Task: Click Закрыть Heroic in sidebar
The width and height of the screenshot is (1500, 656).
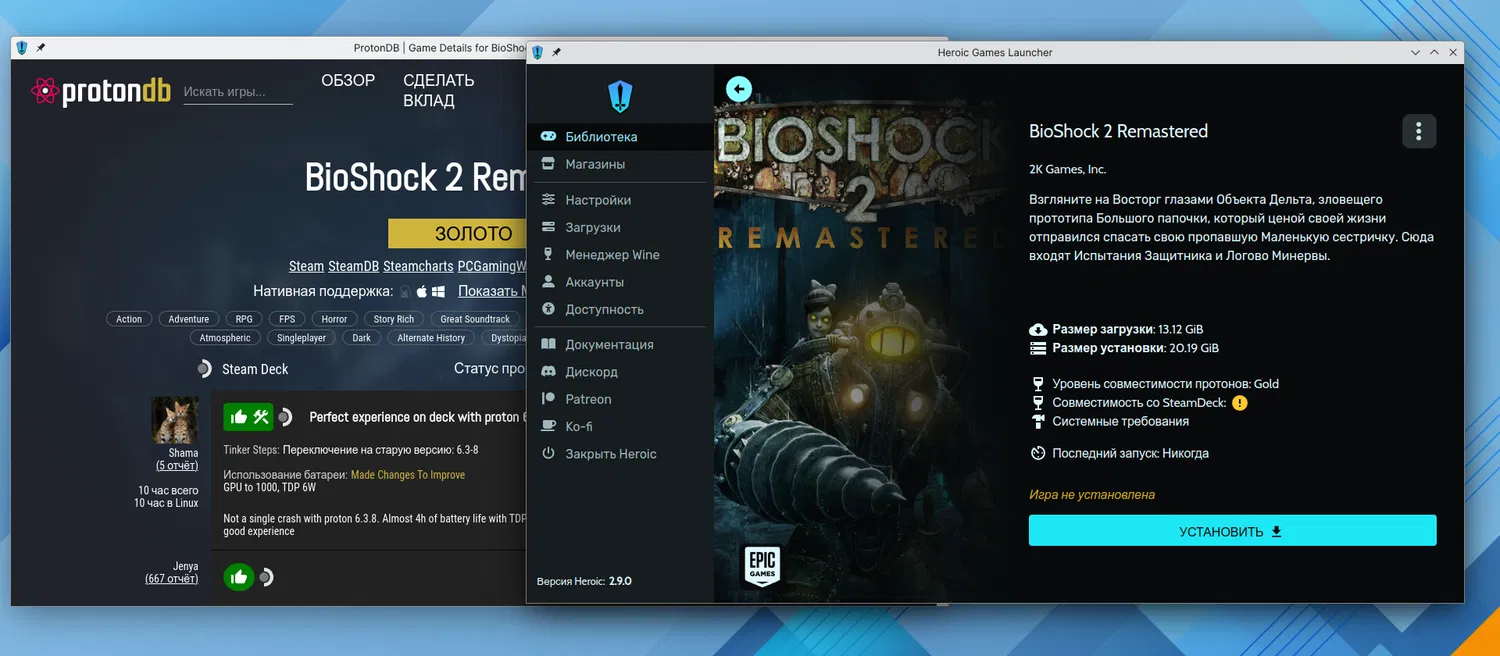Action: click(620, 454)
